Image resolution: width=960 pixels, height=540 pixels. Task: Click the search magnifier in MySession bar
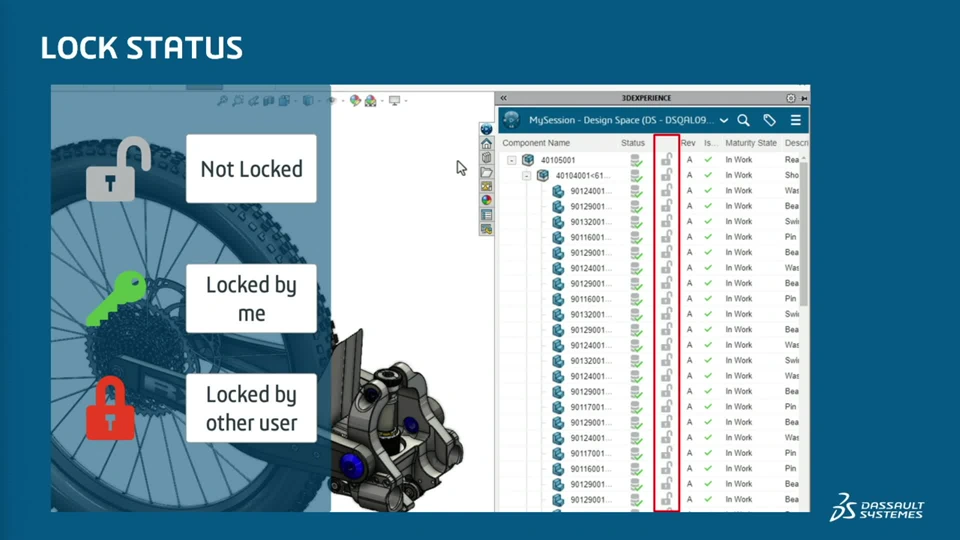743,120
